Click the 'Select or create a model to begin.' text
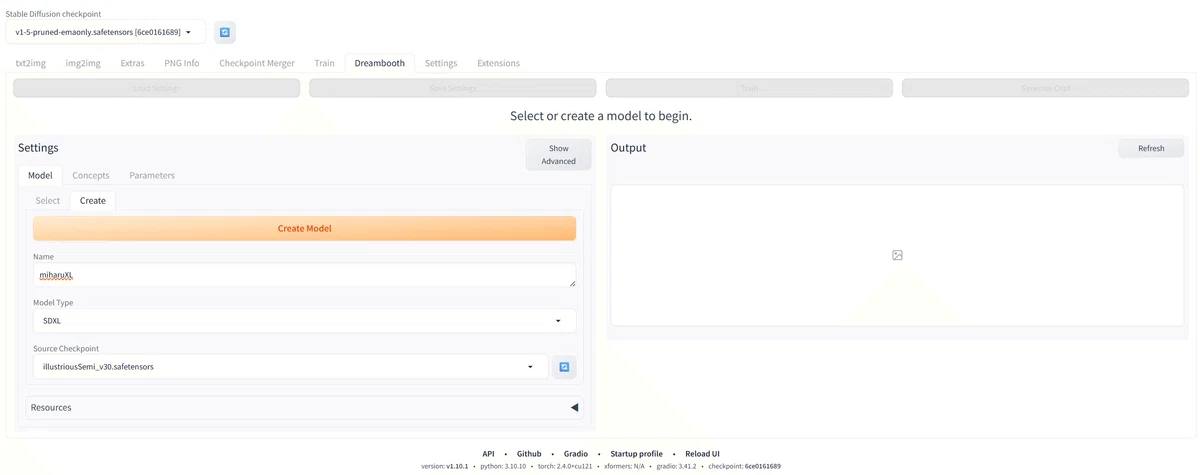Screen dimensions: 1200x475 click(601, 116)
